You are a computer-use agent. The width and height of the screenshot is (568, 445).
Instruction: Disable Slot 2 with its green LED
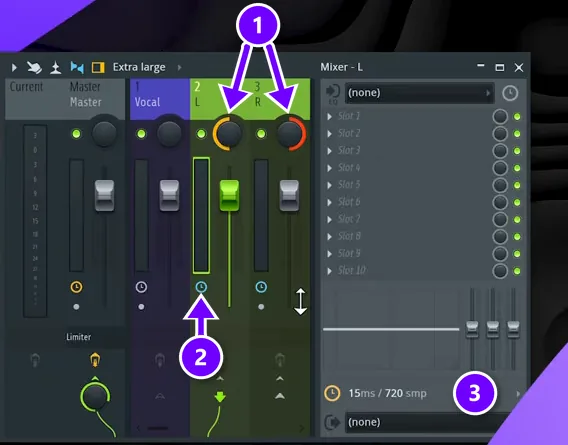517,134
